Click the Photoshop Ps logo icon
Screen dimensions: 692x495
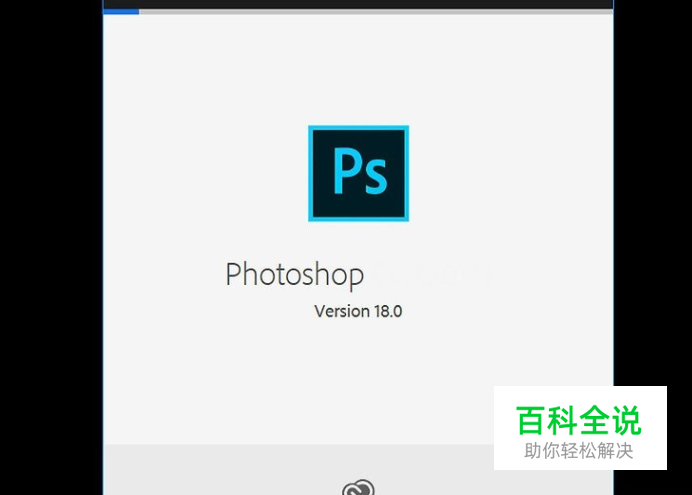(x=358, y=173)
